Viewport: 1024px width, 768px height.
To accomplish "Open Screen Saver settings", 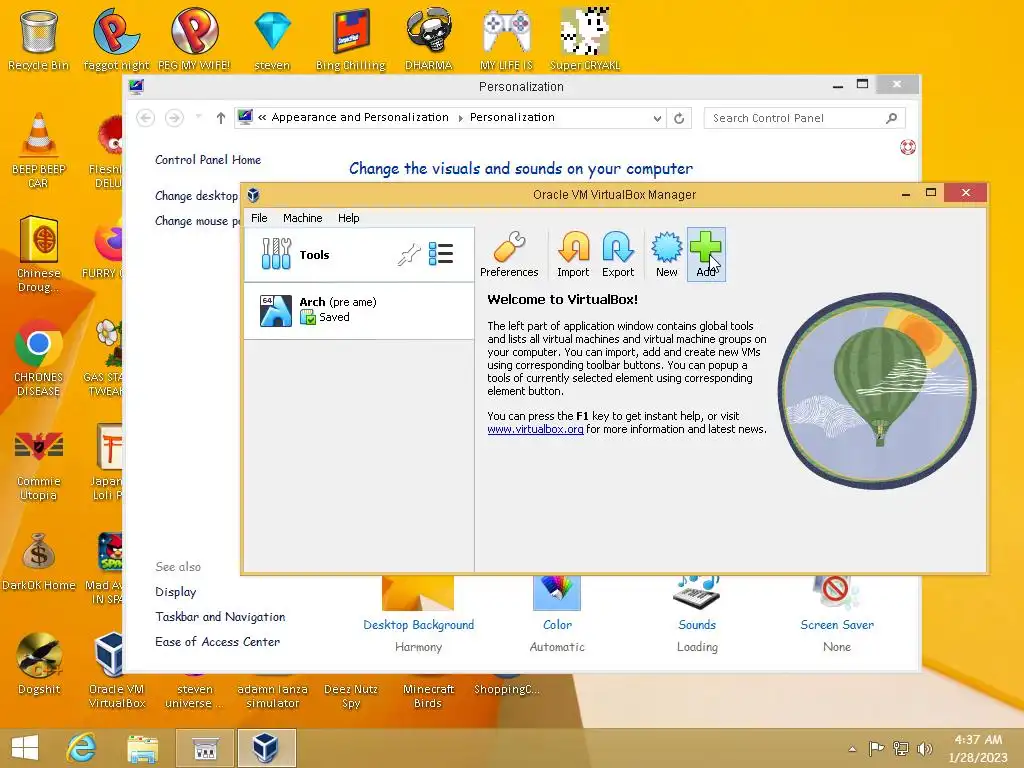I will (837, 625).
